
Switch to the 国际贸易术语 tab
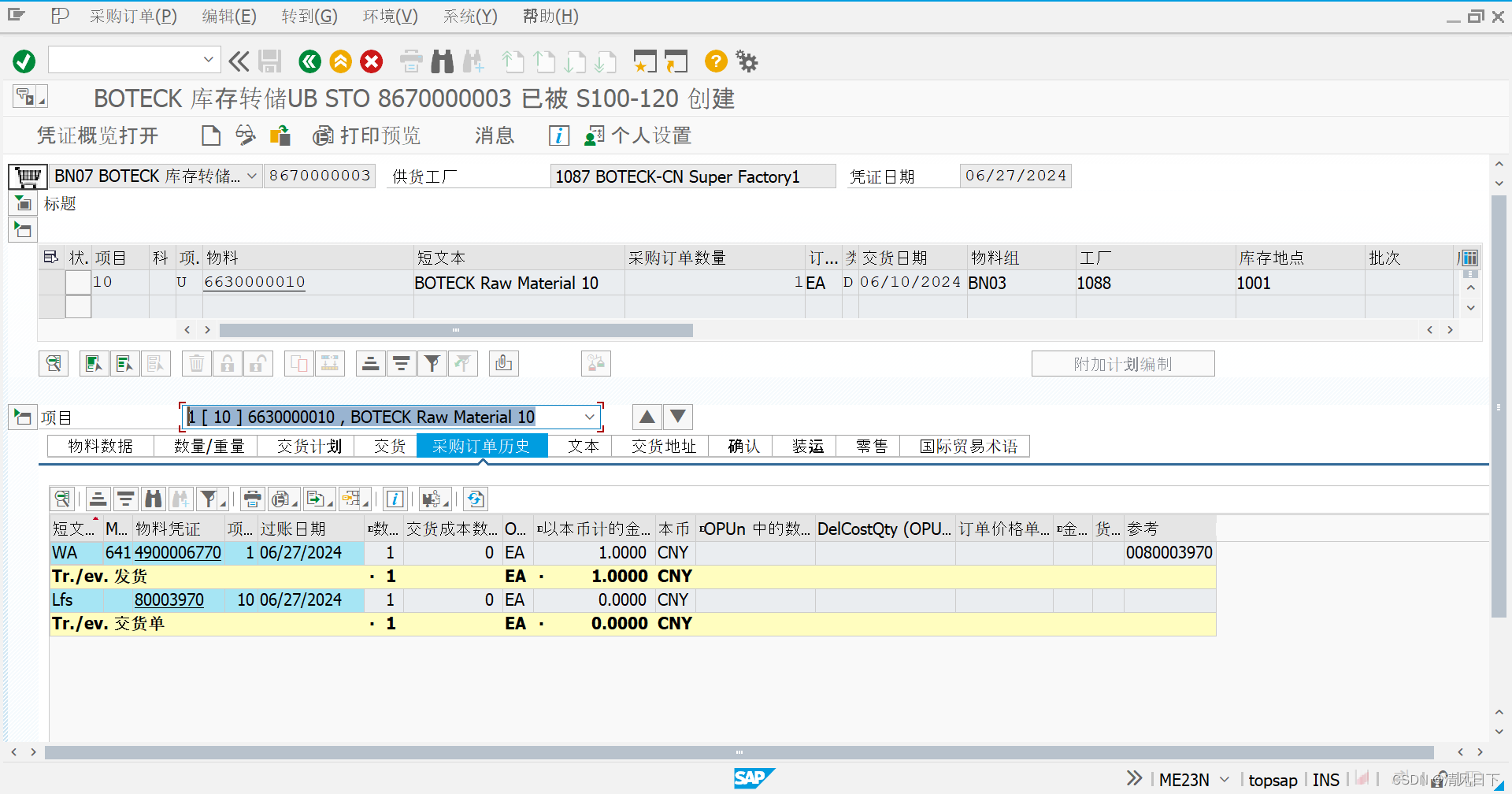click(x=969, y=447)
